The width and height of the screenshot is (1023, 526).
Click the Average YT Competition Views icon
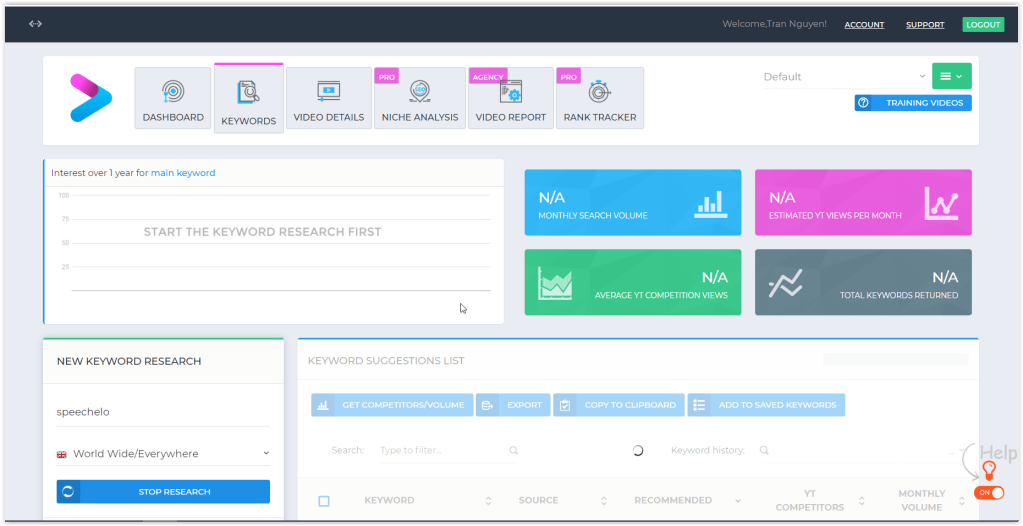[555, 283]
